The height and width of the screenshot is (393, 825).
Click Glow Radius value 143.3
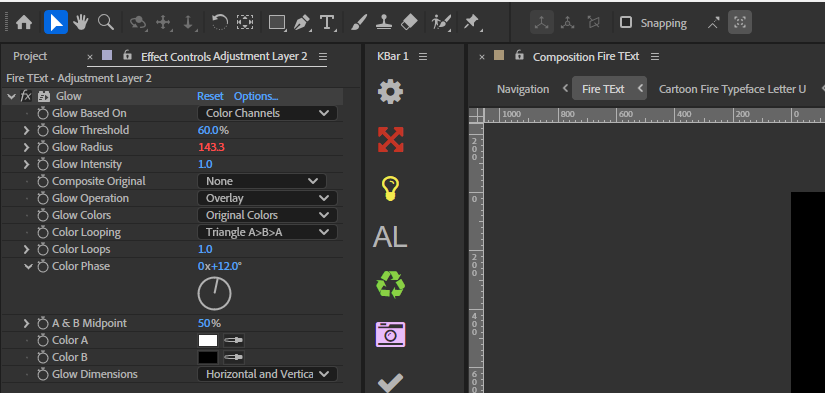(x=212, y=147)
